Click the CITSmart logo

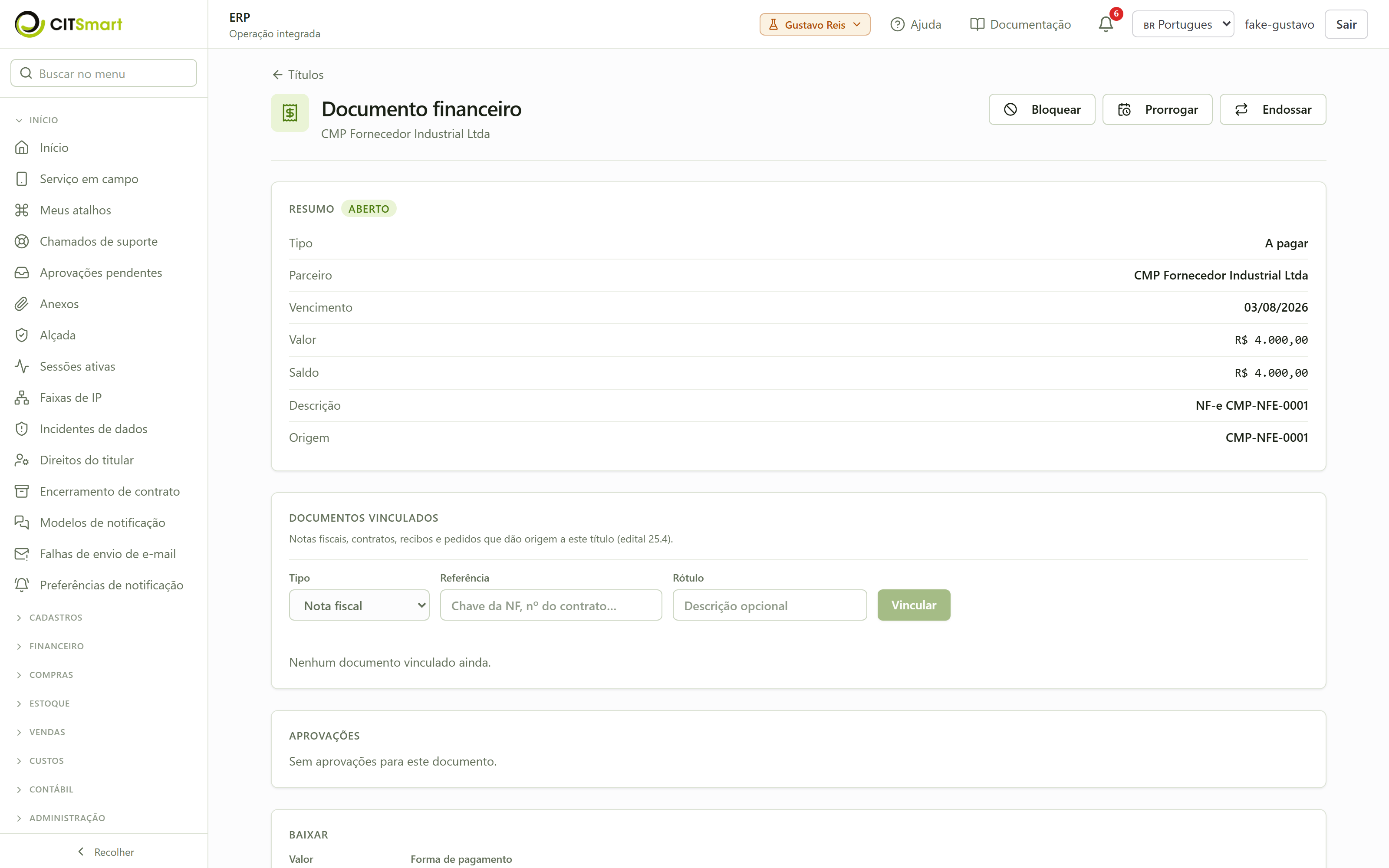[x=68, y=24]
